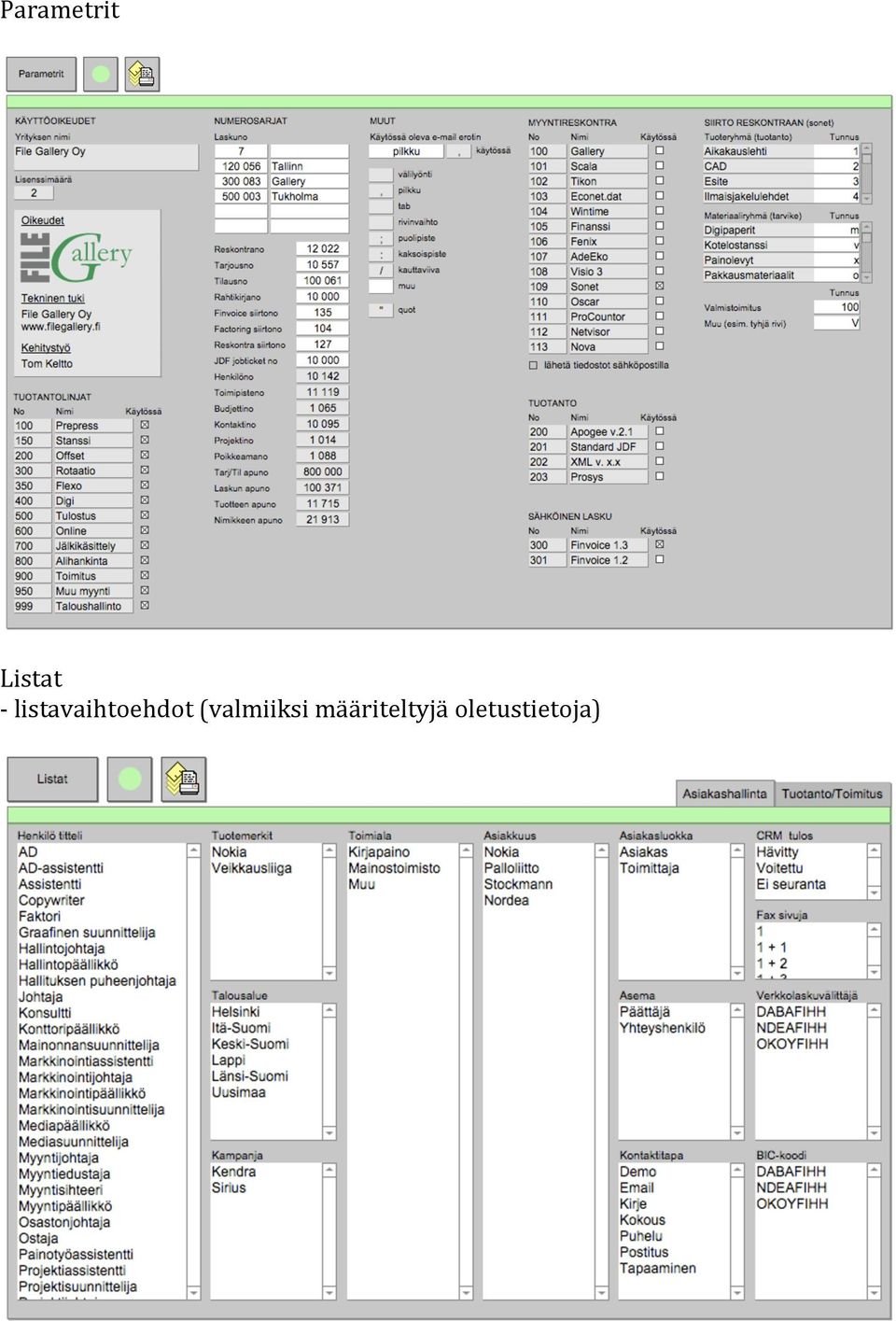896x1321 pixels.
Task: Click down arrow of CRM tulos list
Action: click(874, 892)
